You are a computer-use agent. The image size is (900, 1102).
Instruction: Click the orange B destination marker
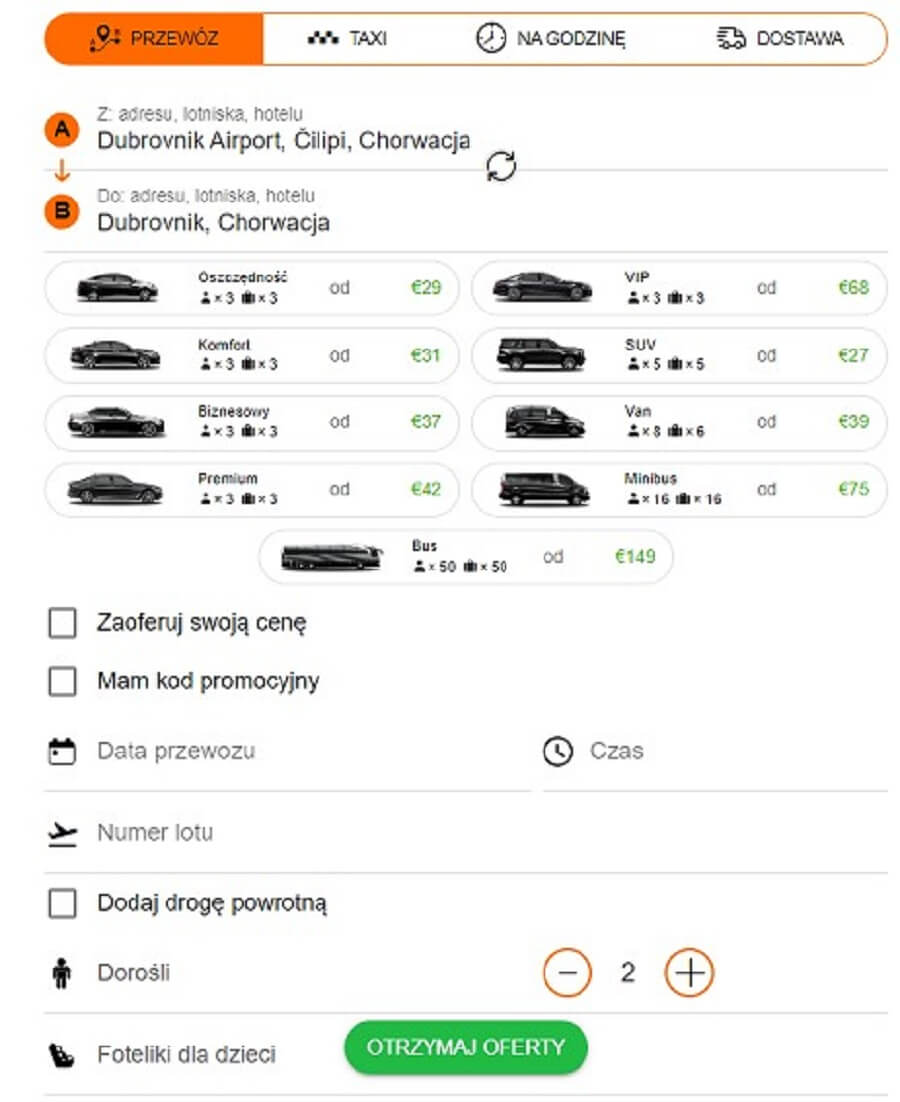(x=62, y=212)
